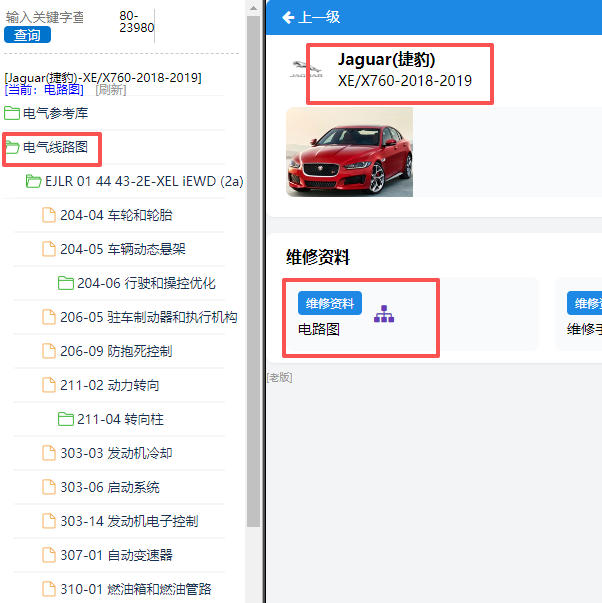Open 303-14 发动机电子控制 entry

point(129,521)
